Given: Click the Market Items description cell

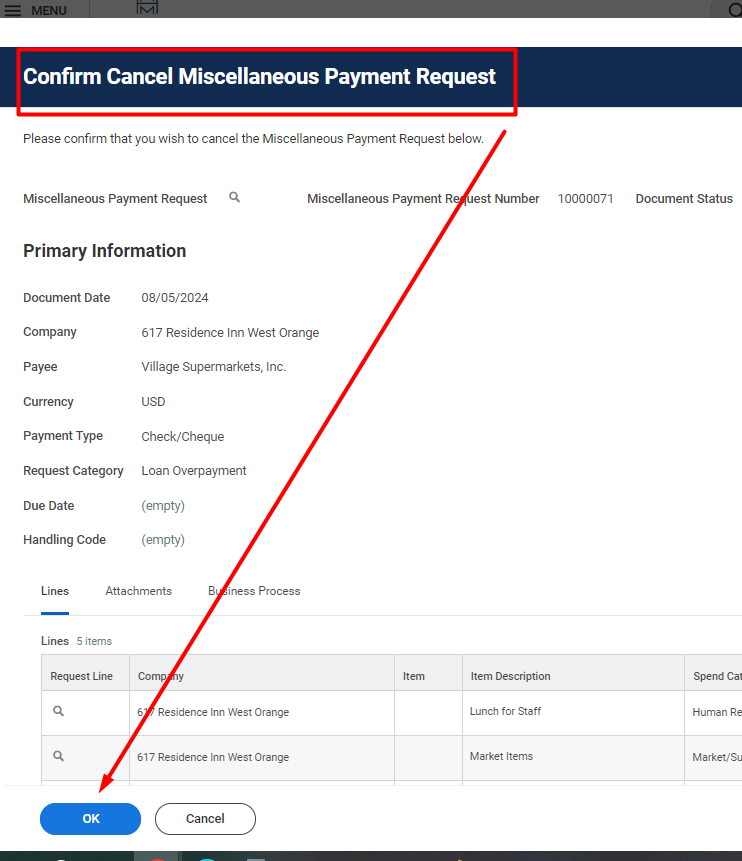Looking at the screenshot, I should pyautogui.click(x=573, y=758).
